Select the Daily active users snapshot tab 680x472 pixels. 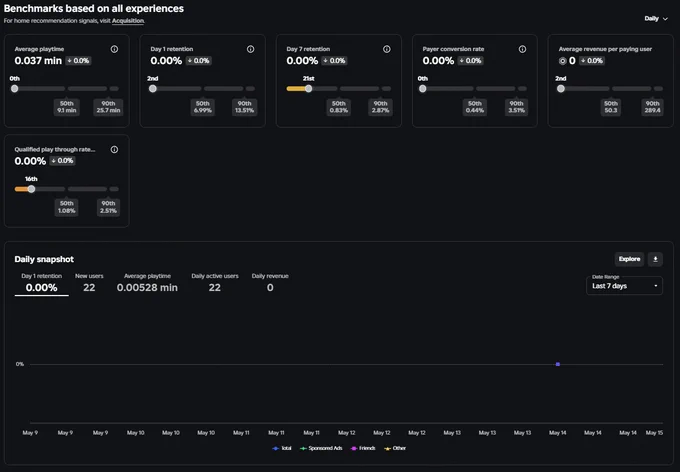(x=215, y=283)
